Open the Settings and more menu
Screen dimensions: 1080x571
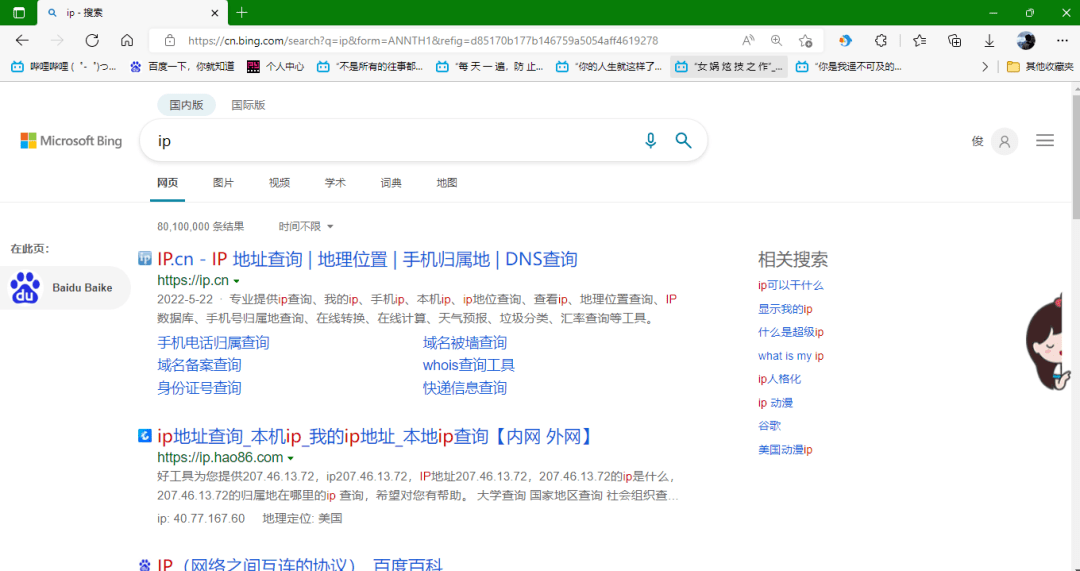(1062, 41)
